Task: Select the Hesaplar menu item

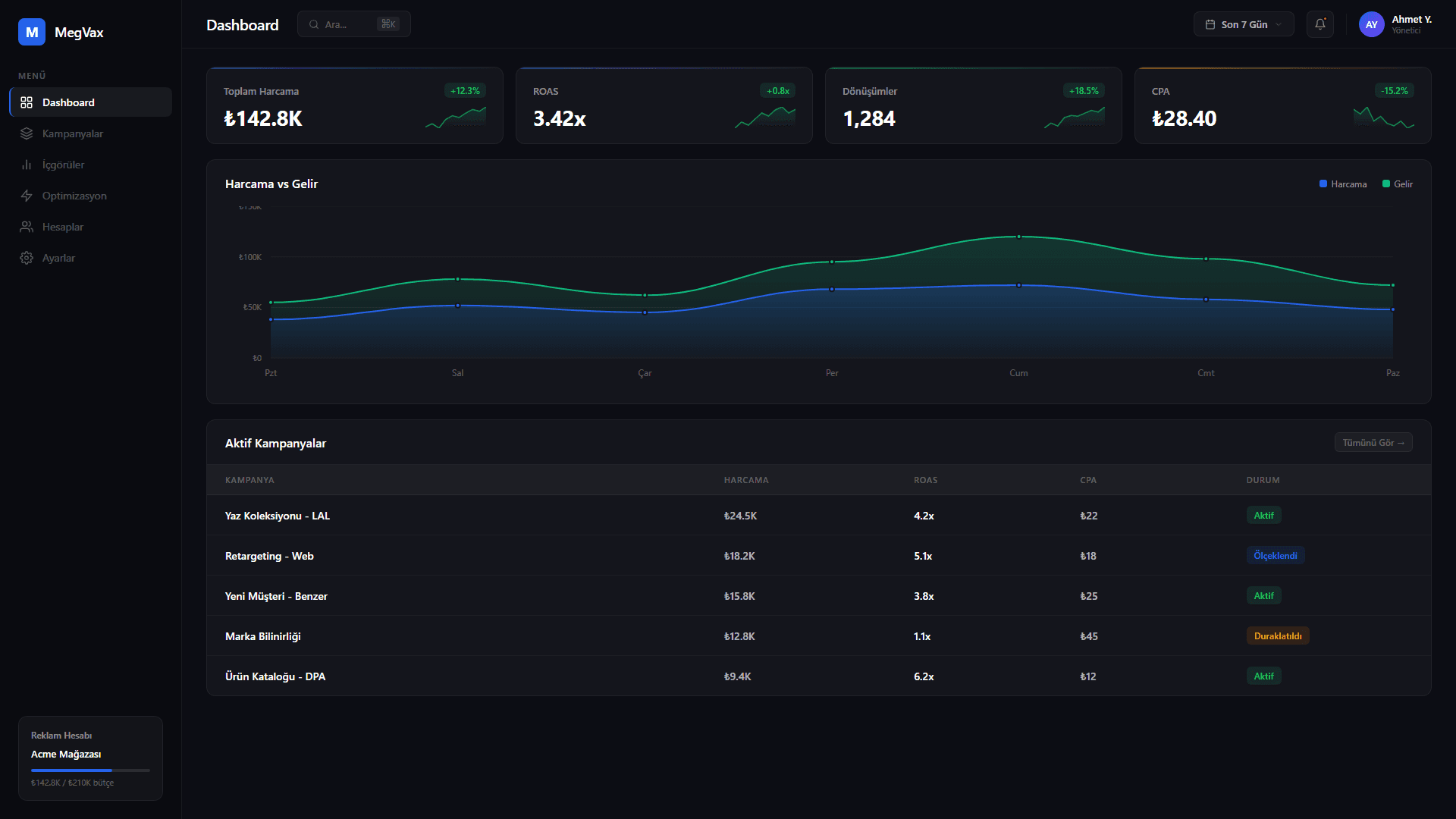Action: point(90,227)
